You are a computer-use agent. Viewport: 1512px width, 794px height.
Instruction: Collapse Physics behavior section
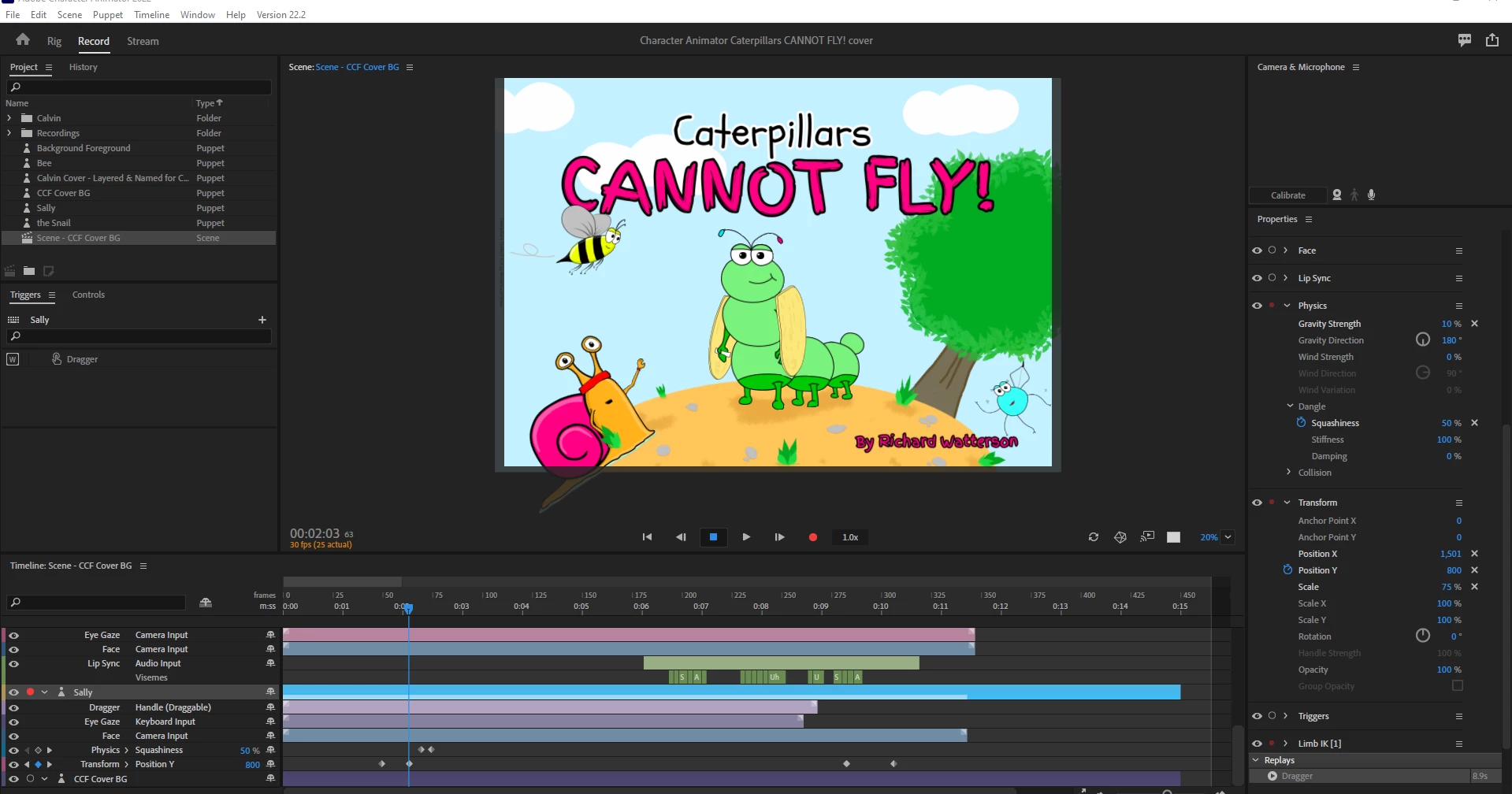(1287, 306)
